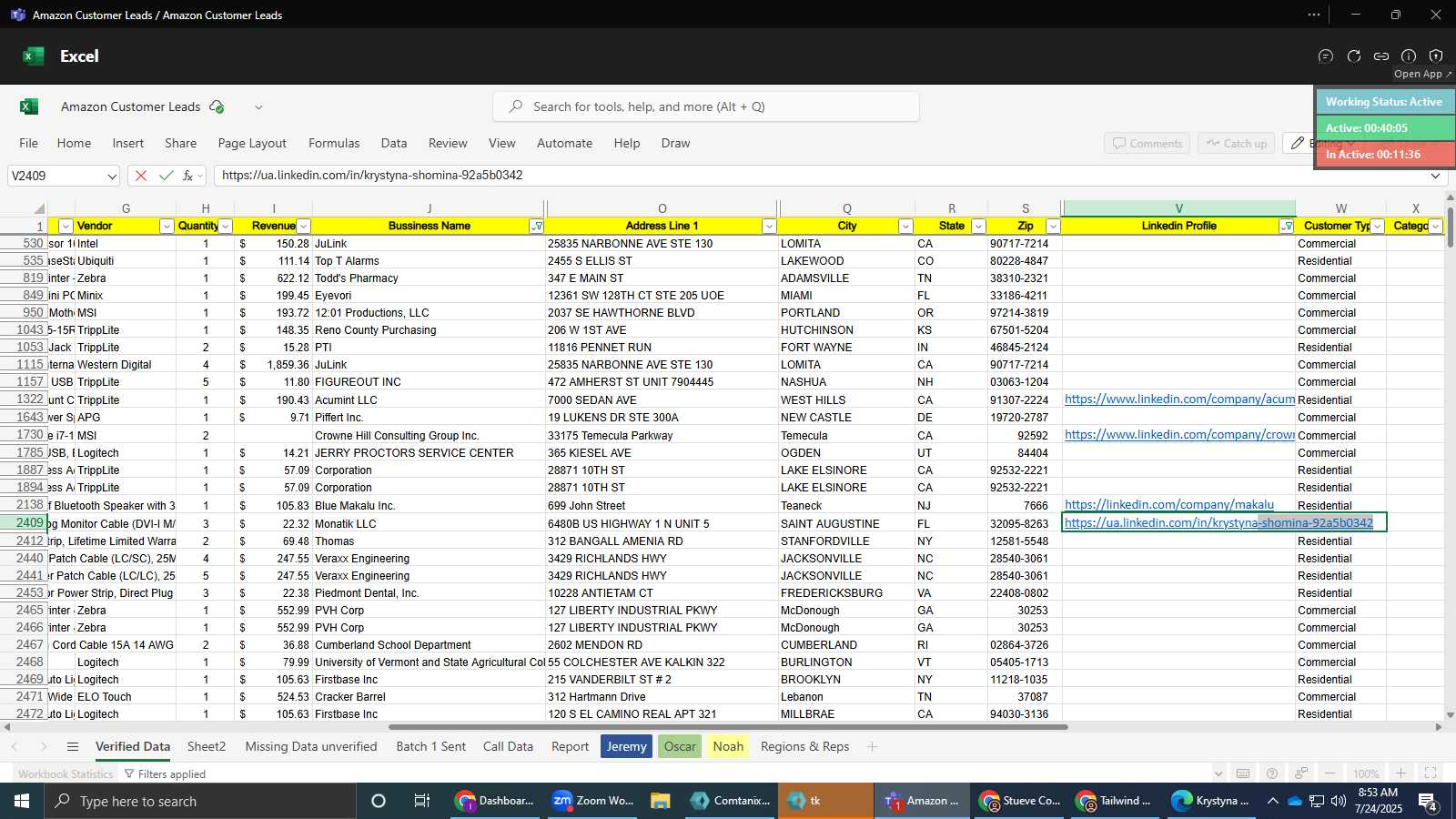
Task: Open the conversation chat icon in Teams header
Action: 1326,56
